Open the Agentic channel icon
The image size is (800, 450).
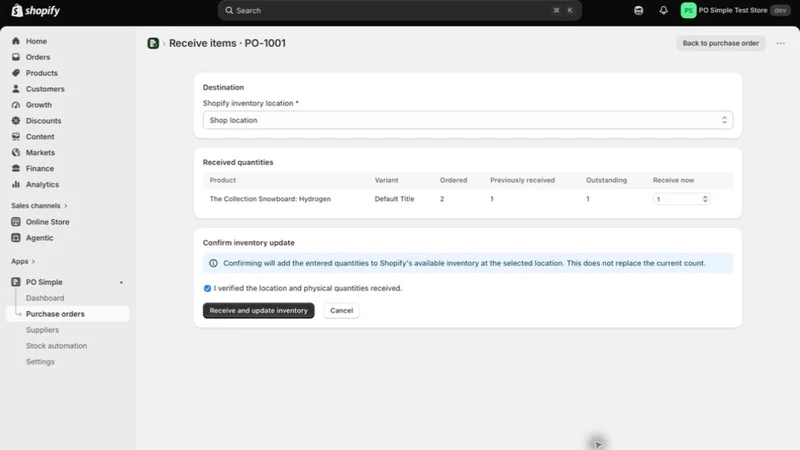coord(16,237)
